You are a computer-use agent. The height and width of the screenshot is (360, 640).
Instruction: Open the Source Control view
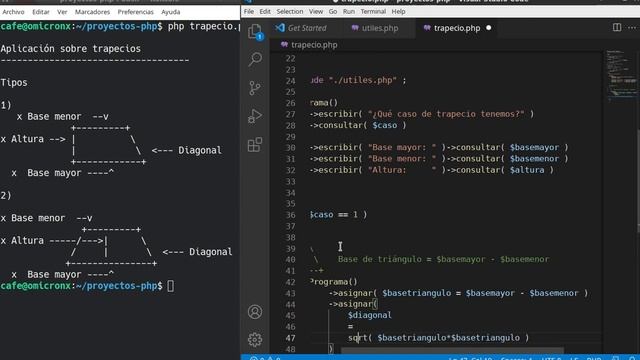coord(255,88)
